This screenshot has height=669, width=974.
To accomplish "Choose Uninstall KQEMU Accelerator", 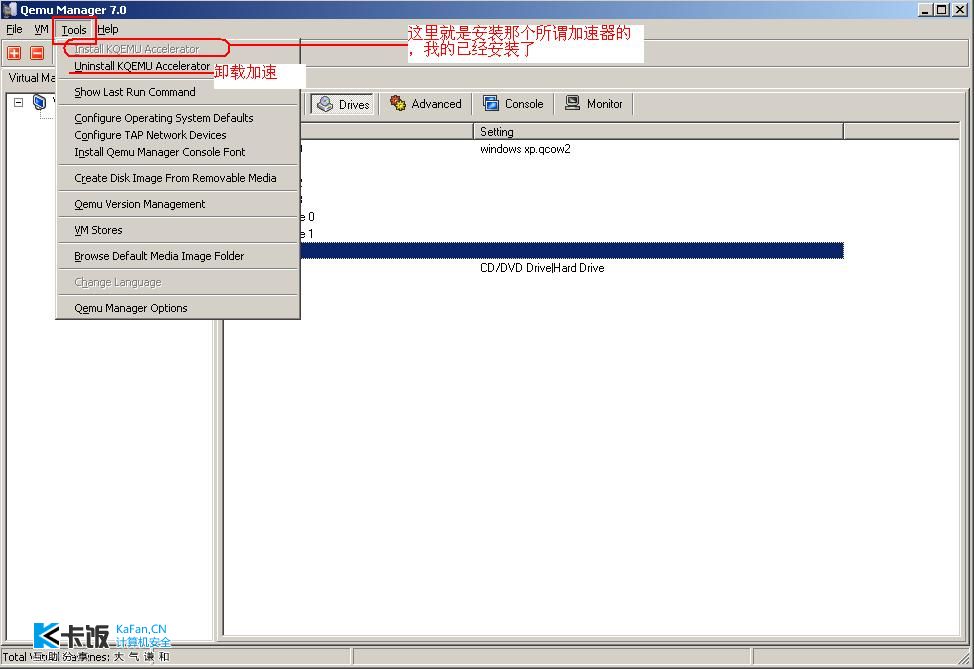I will click(x=142, y=66).
